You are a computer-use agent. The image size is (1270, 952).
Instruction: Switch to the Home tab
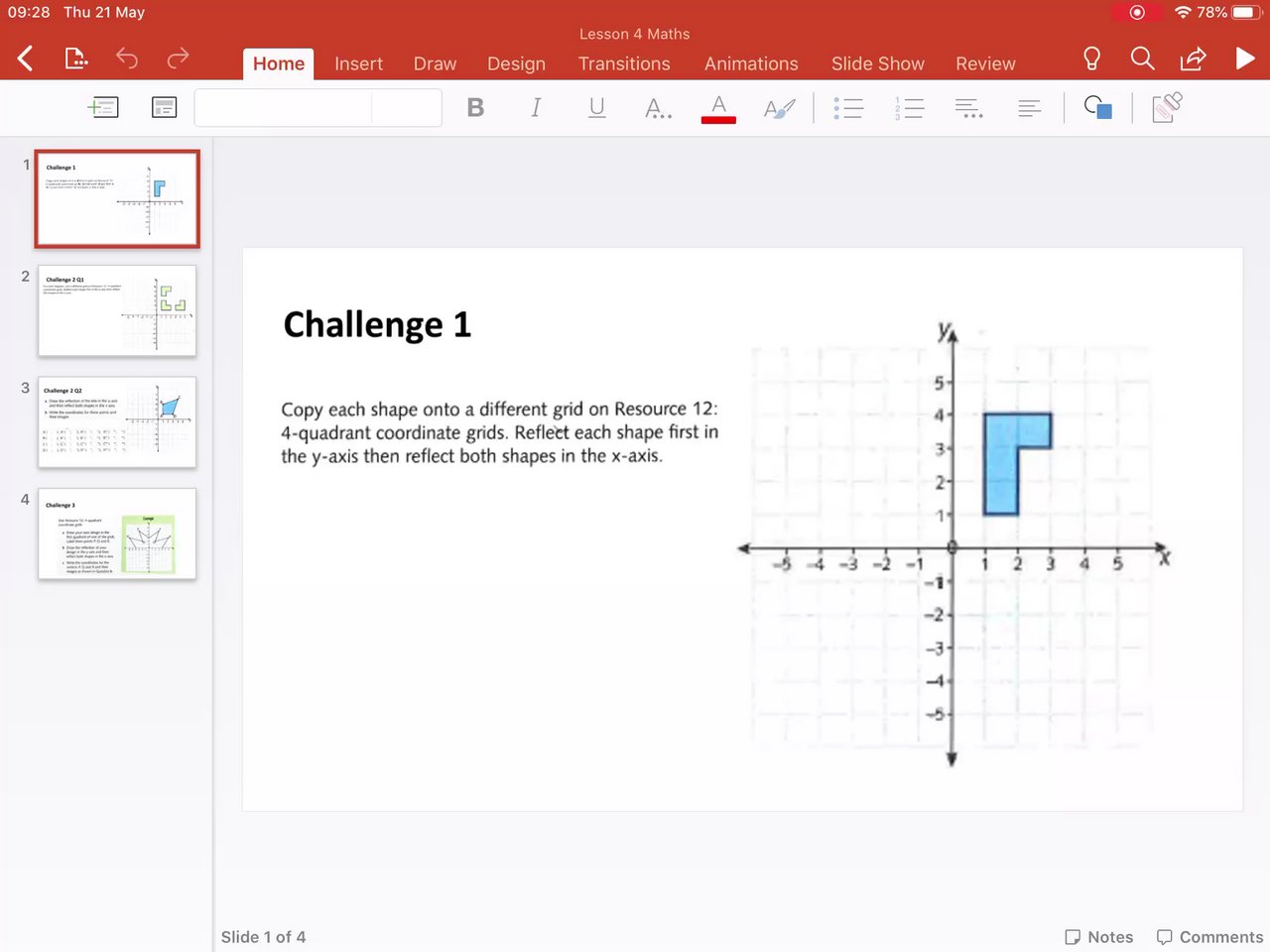(x=279, y=63)
